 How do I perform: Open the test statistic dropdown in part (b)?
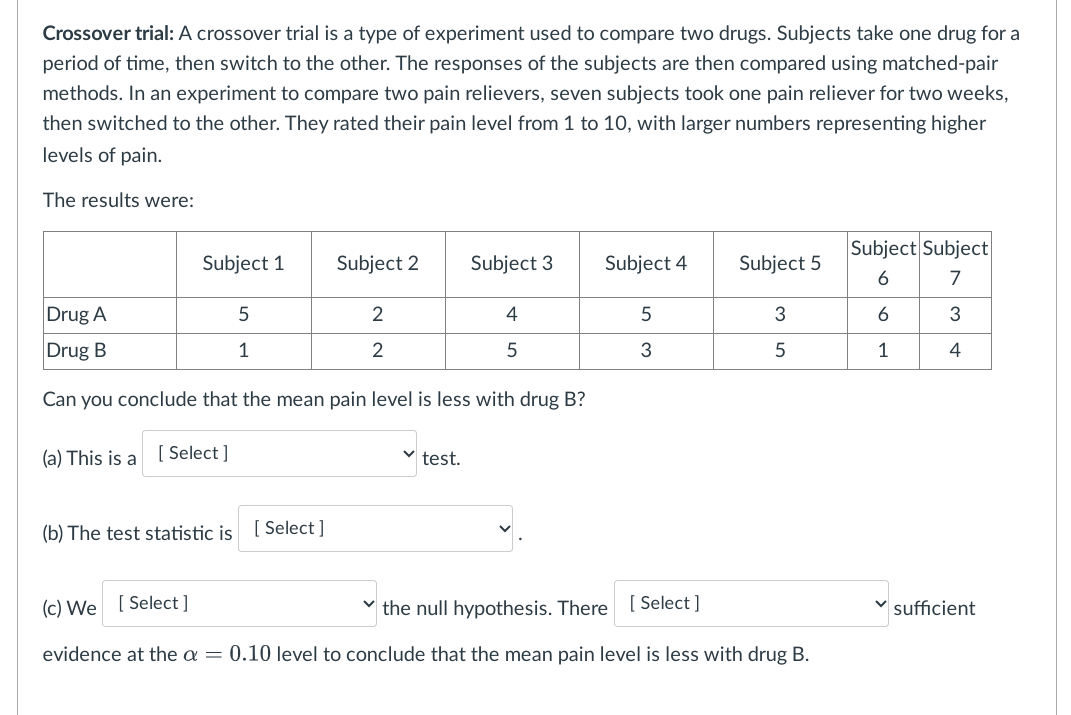(375, 528)
